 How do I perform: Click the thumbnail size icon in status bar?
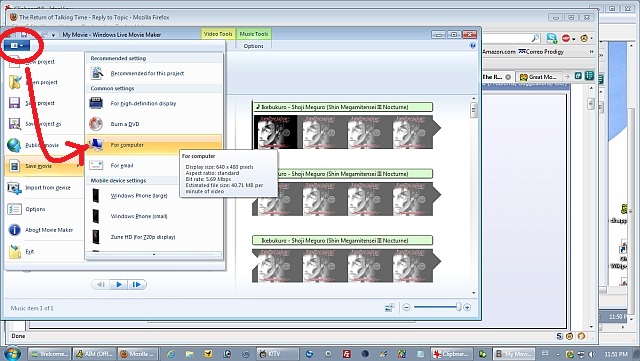(x=390, y=307)
